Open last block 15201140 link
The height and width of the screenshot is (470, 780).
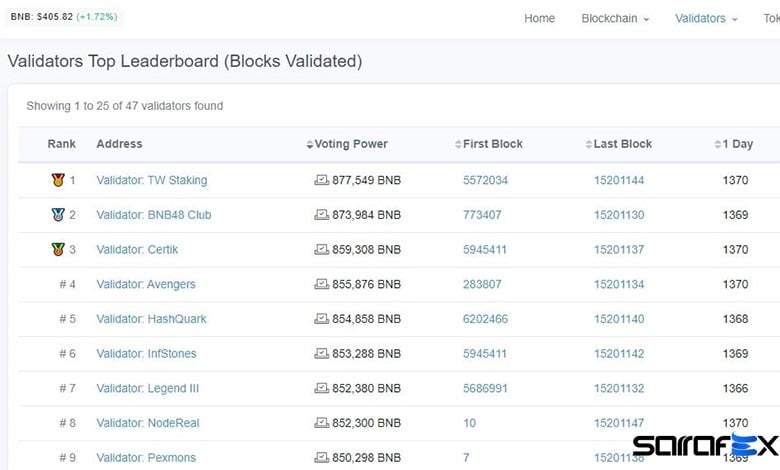pyautogui.click(x=619, y=319)
